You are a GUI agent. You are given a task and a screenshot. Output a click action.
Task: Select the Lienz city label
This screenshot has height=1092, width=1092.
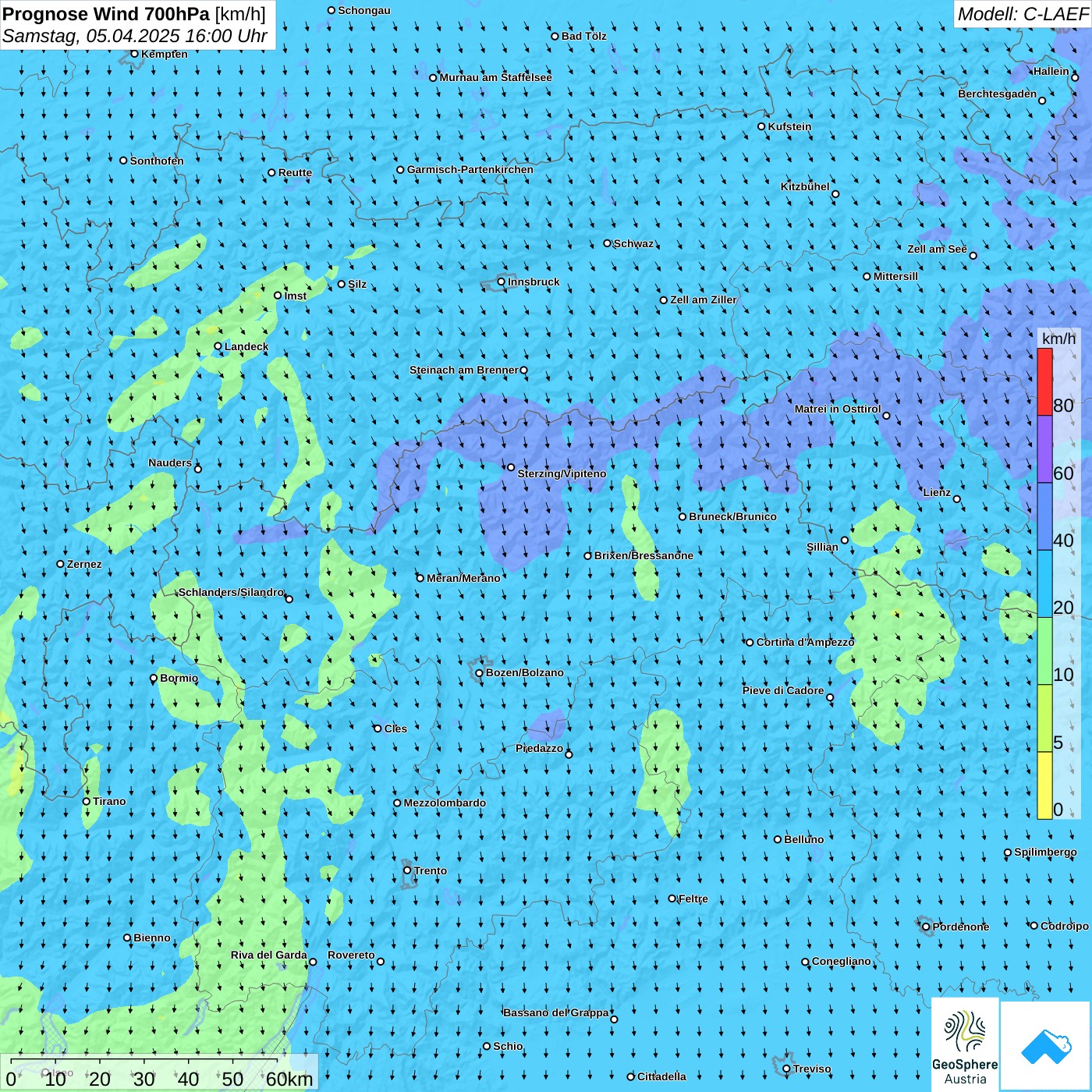point(937,492)
